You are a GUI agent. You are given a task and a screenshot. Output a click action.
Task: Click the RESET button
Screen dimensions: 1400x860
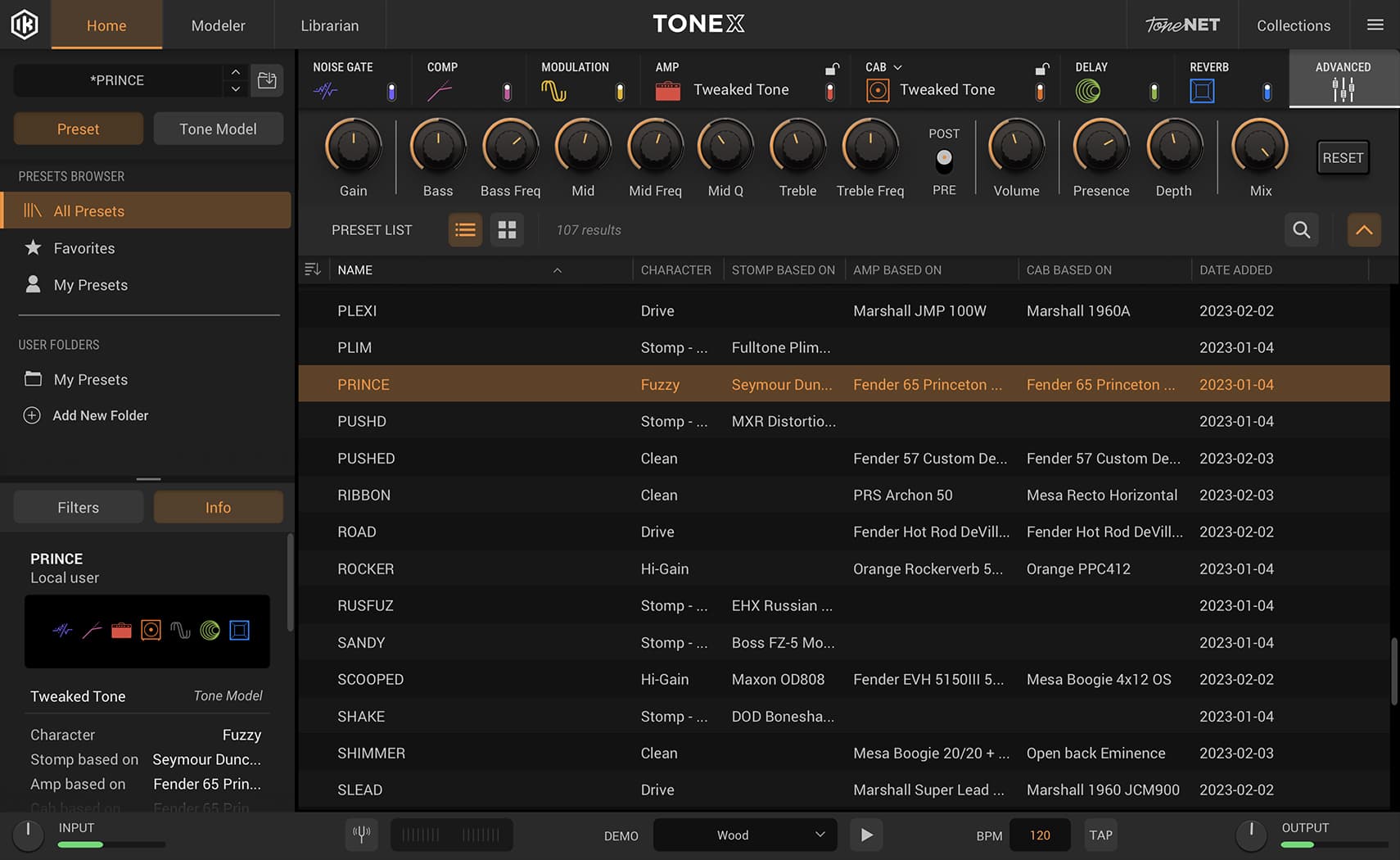point(1343,157)
